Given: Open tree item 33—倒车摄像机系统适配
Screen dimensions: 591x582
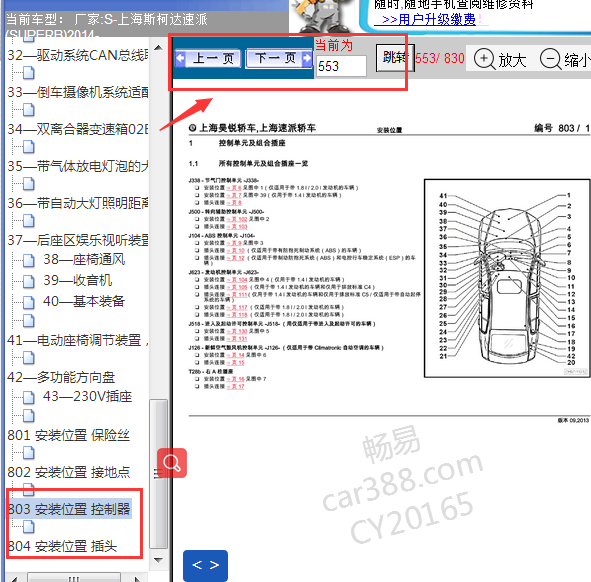Looking at the screenshot, I should pyautogui.click(x=78, y=92).
